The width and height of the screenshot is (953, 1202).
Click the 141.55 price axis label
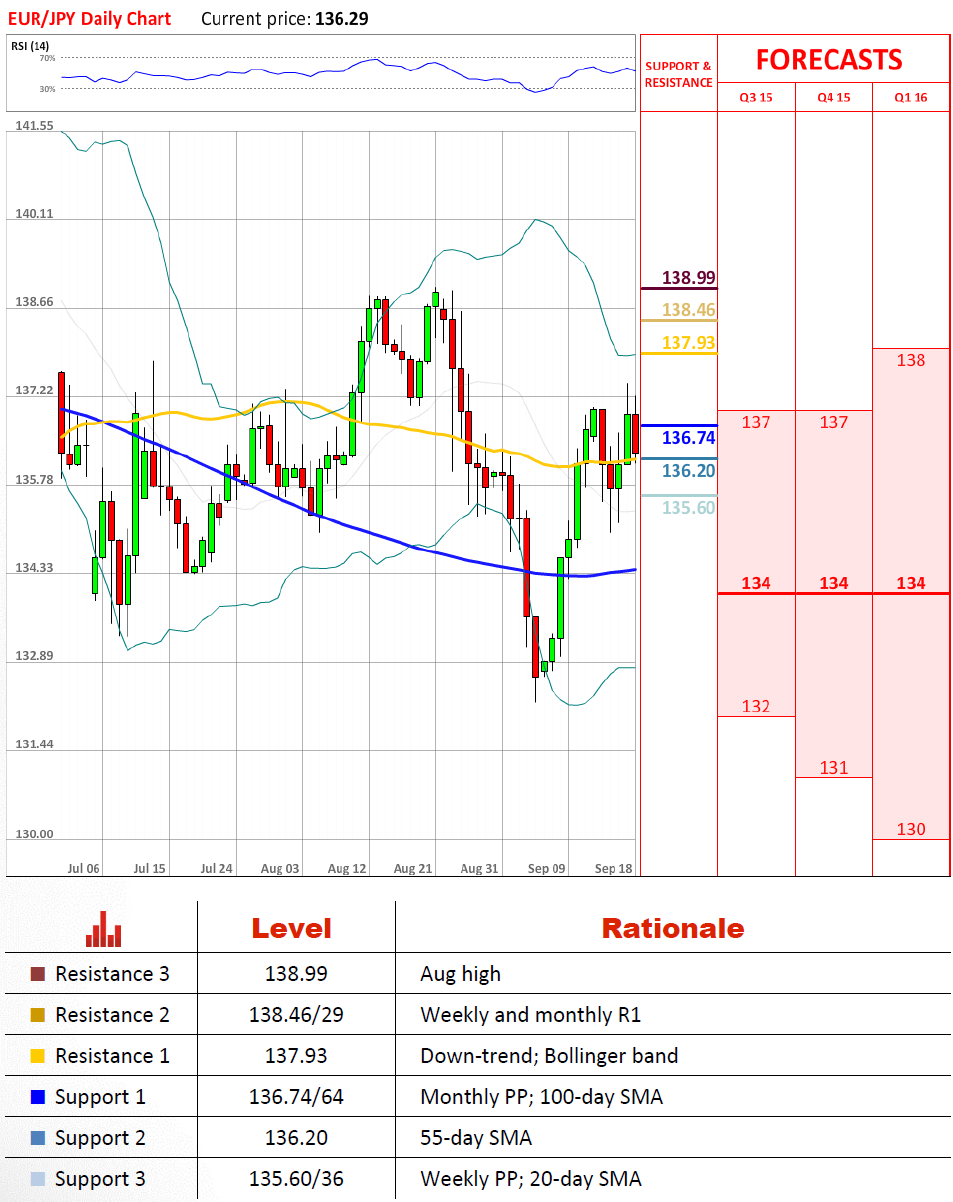pos(33,126)
